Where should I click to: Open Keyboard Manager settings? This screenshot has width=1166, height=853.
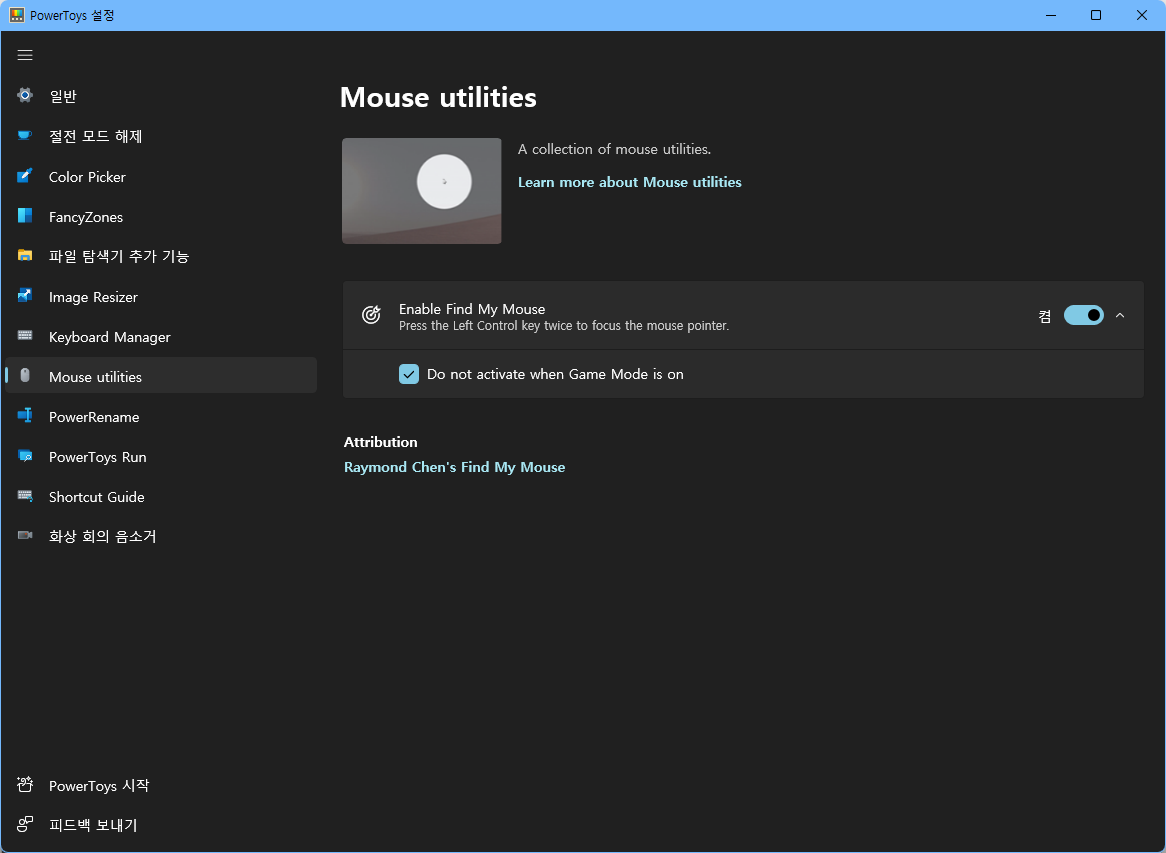[x=161, y=337]
